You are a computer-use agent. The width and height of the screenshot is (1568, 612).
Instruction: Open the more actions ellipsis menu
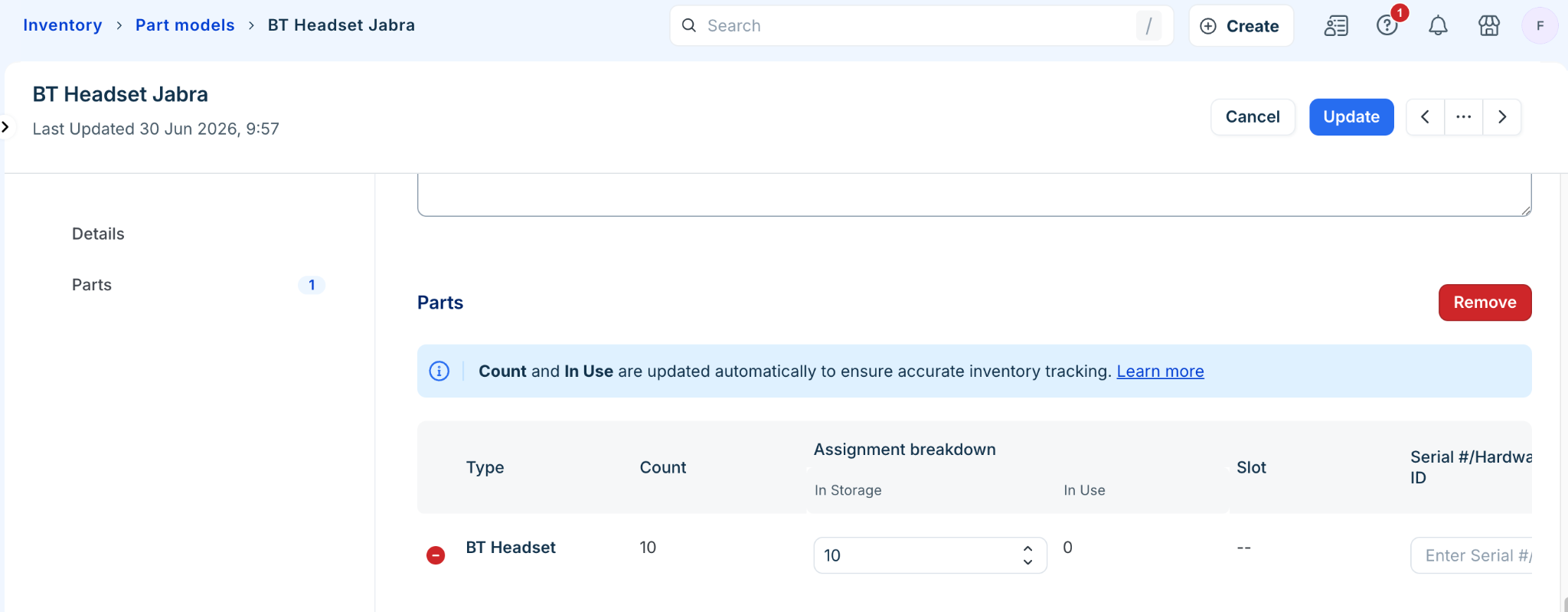click(1464, 117)
